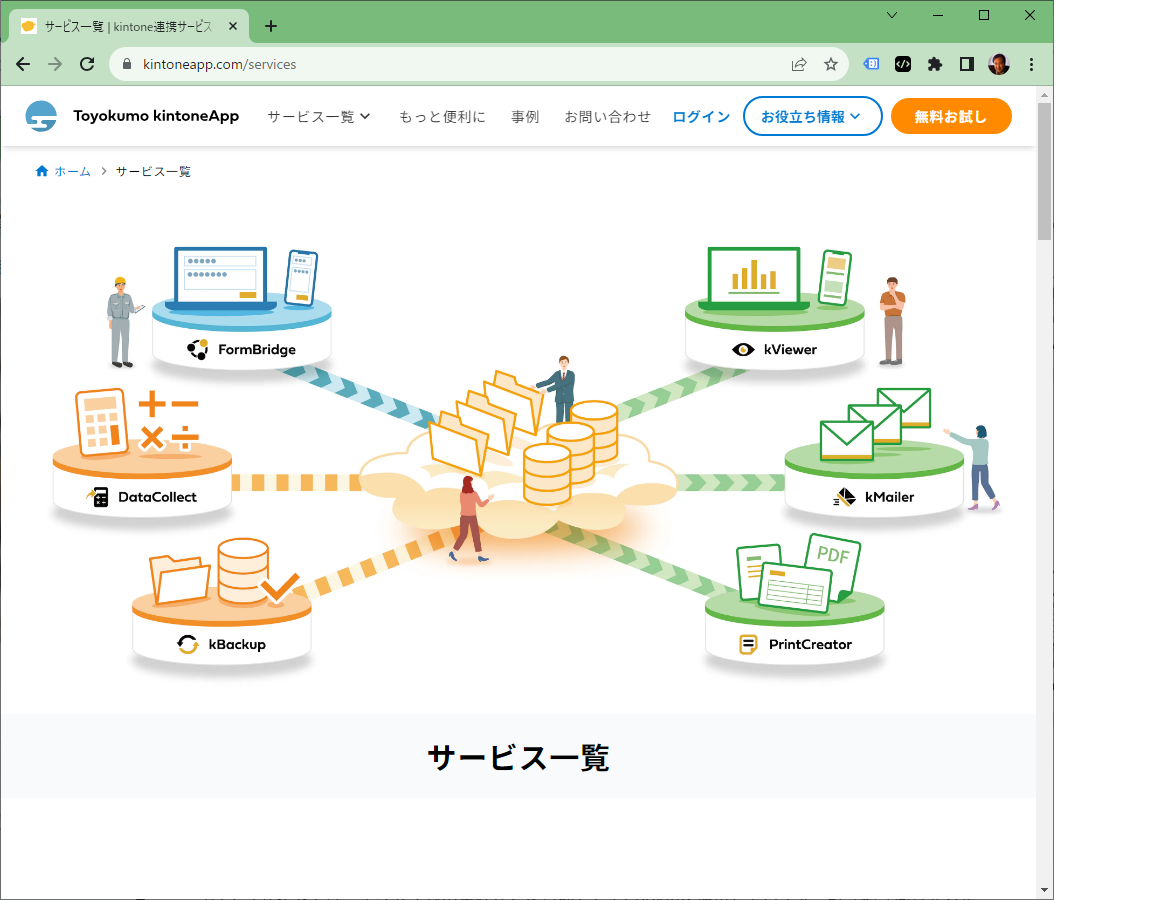Expand the サービス一覧 navigation dropdown
This screenshot has height=900, width=1152.
(319, 116)
